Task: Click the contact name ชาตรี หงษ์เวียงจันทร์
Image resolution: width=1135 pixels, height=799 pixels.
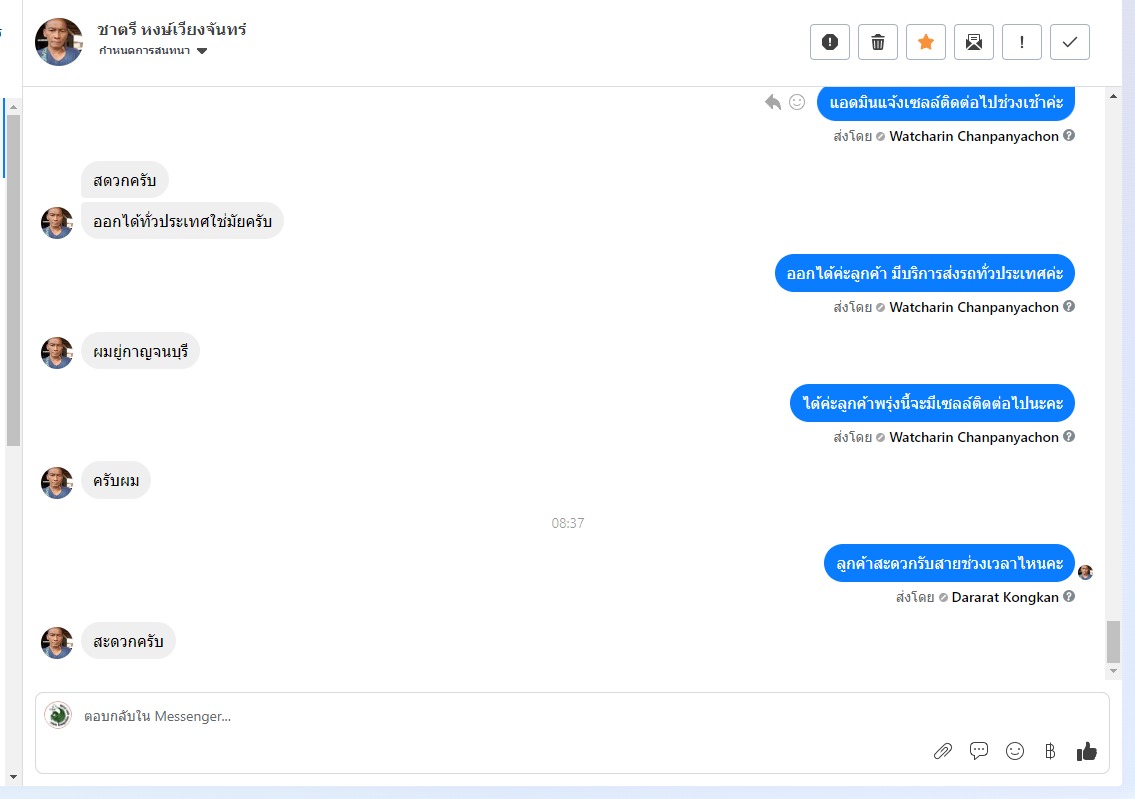Action: (172, 30)
